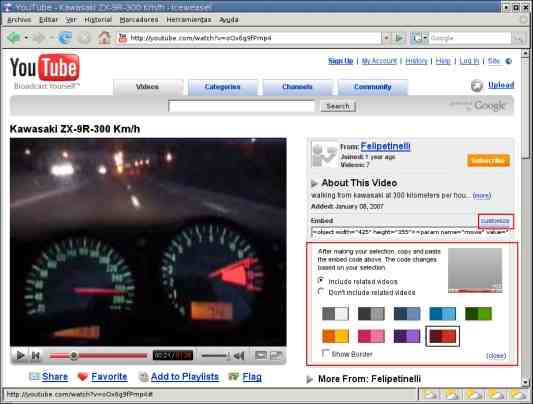The image size is (533, 404).
Task: Open Felipetinelli's channel link
Action: (x=385, y=146)
